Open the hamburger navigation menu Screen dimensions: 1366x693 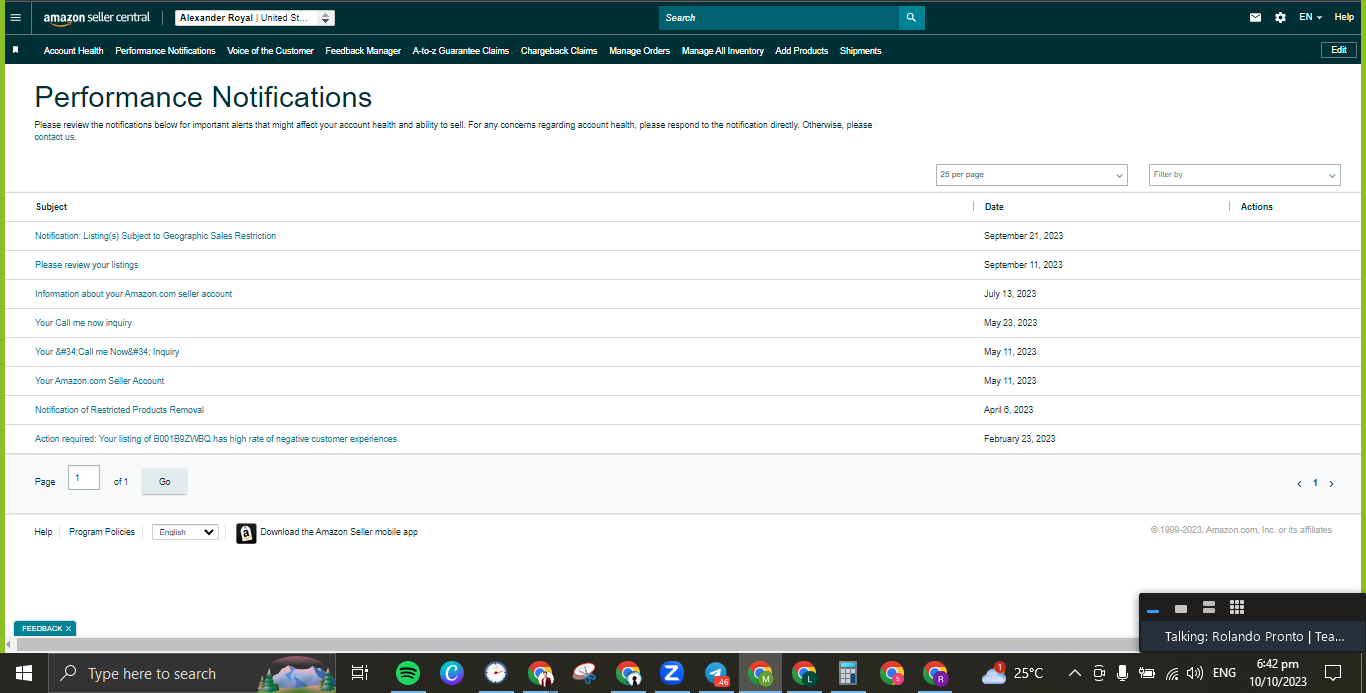point(15,17)
